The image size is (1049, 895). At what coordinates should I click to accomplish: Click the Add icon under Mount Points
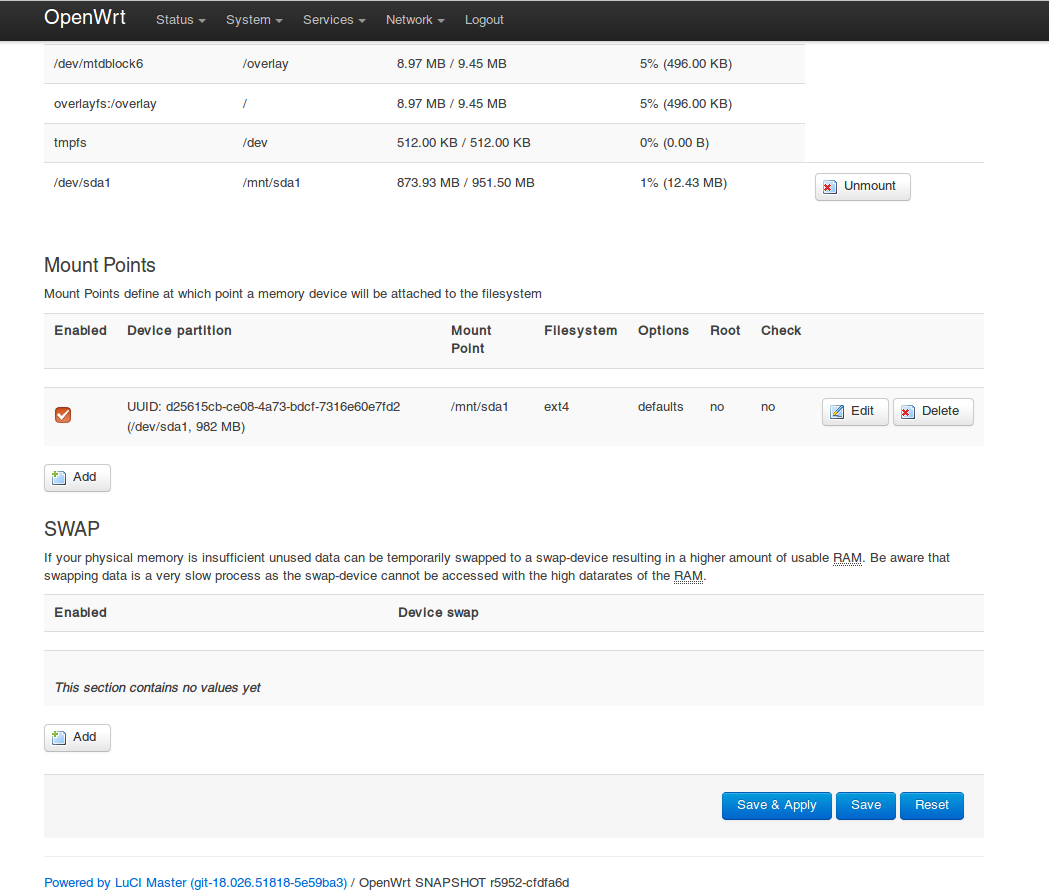60,477
